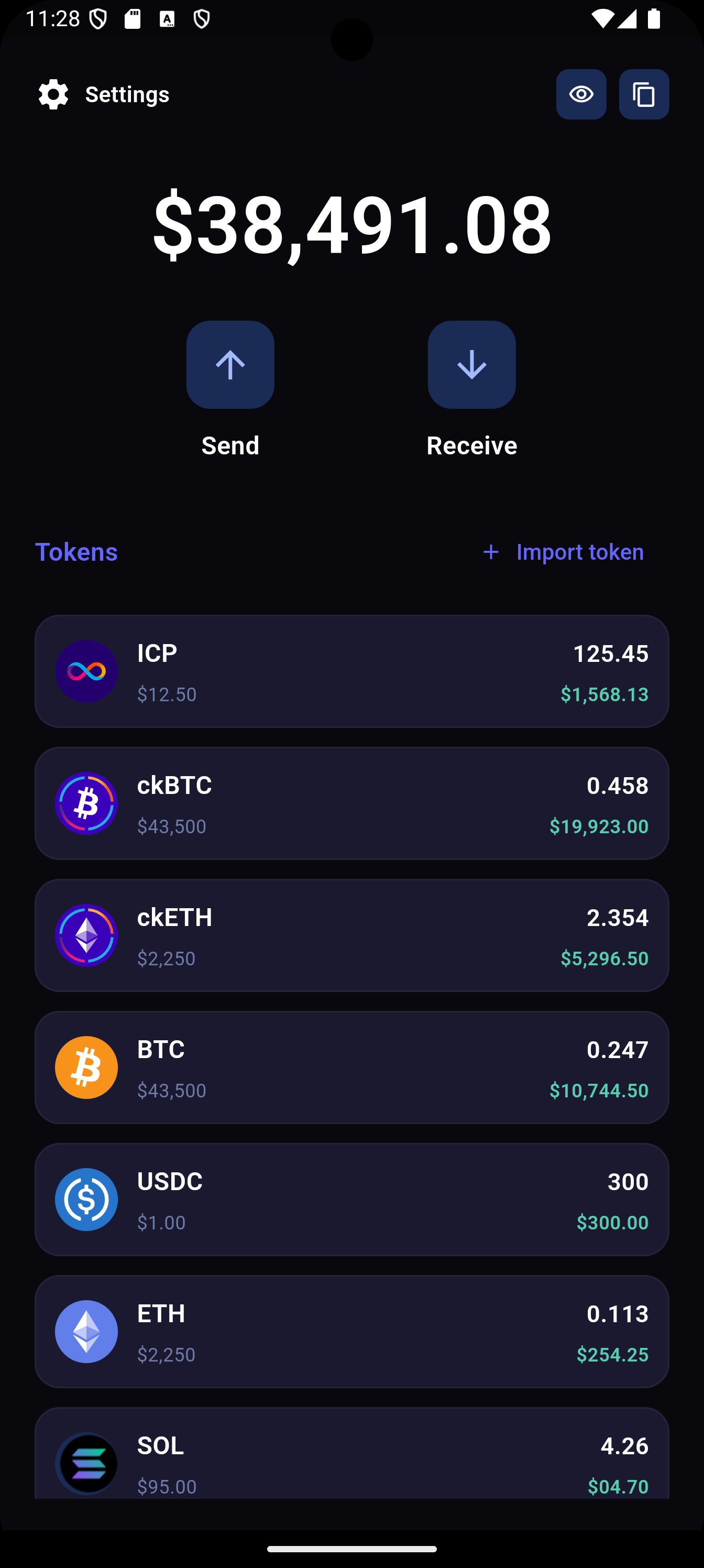Click the SOL token logo icon
Viewport: 704px width, 1568px height.
tap(86, 1464)
